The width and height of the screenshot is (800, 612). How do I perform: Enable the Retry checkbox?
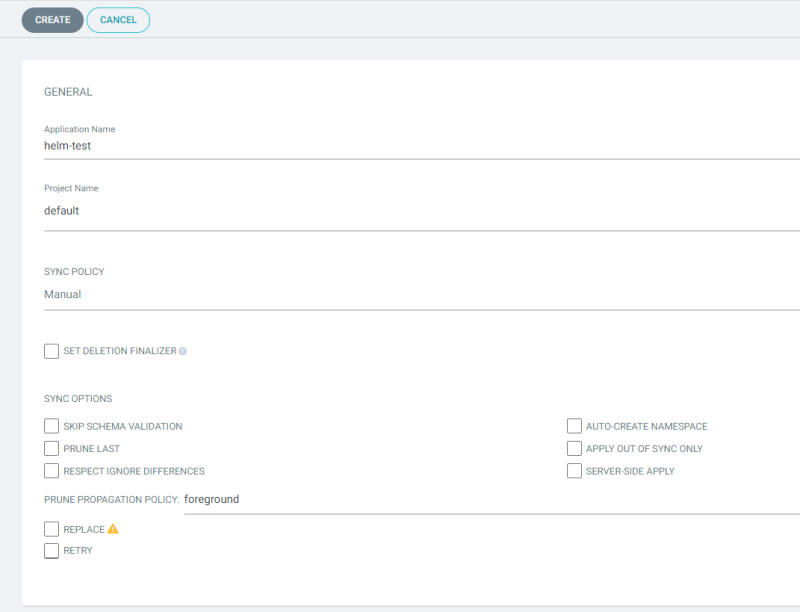click(x=52, y=550)
